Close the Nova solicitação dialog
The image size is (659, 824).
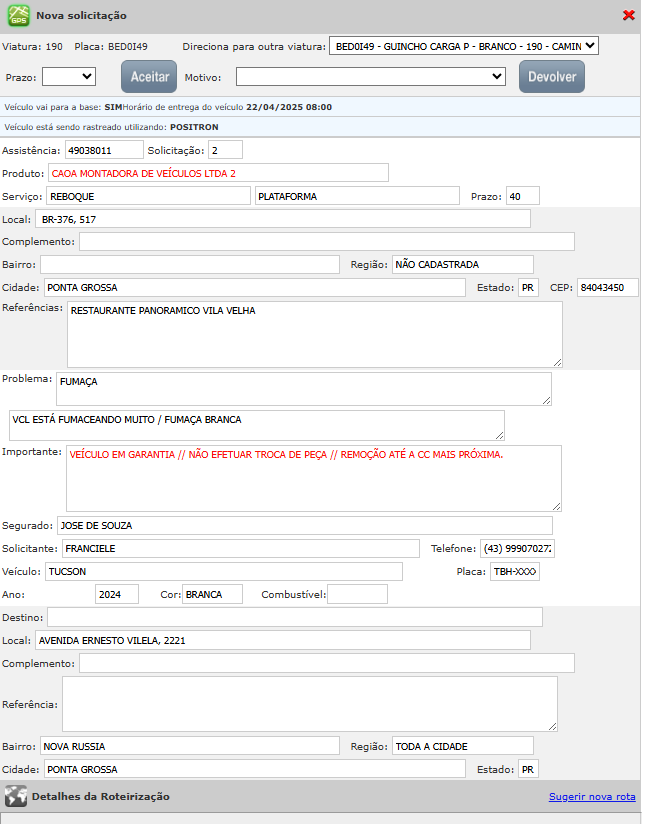click(629, 15)
